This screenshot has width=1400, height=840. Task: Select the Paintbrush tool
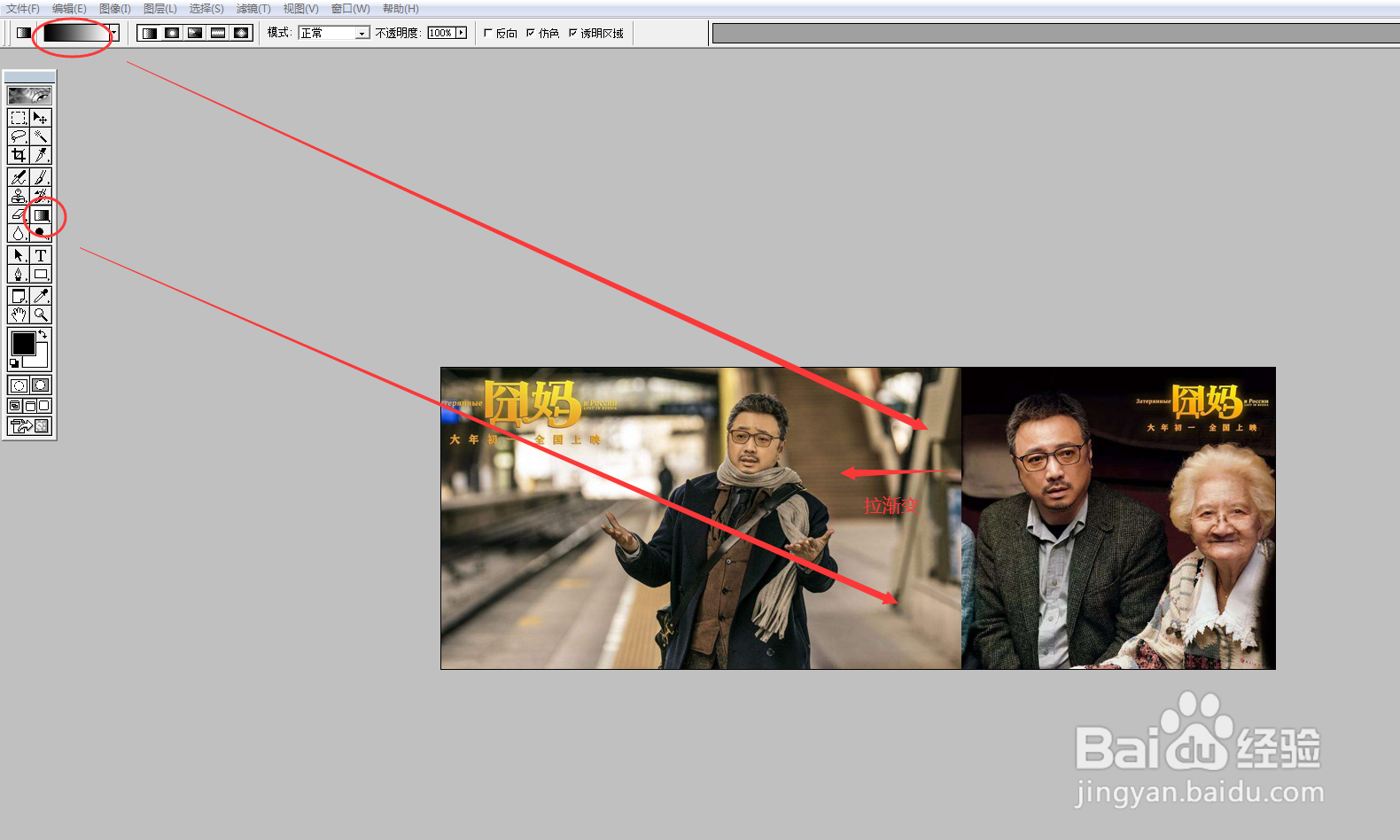click(41, 177)
